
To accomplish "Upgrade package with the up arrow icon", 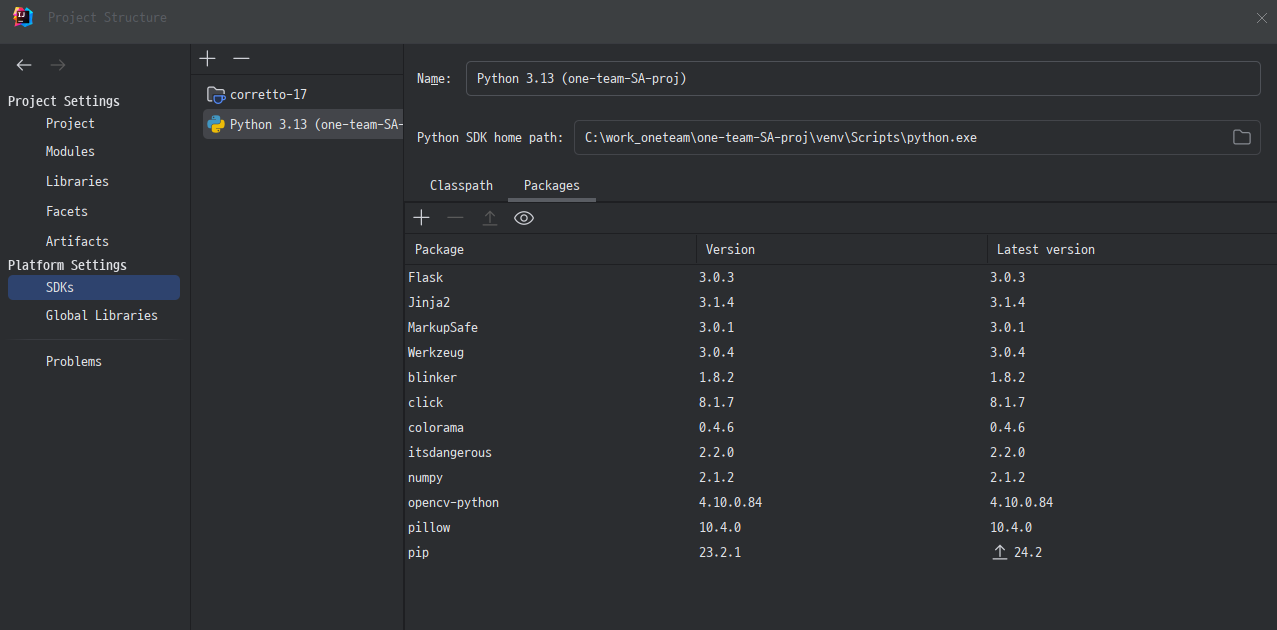I will [490, 218].
